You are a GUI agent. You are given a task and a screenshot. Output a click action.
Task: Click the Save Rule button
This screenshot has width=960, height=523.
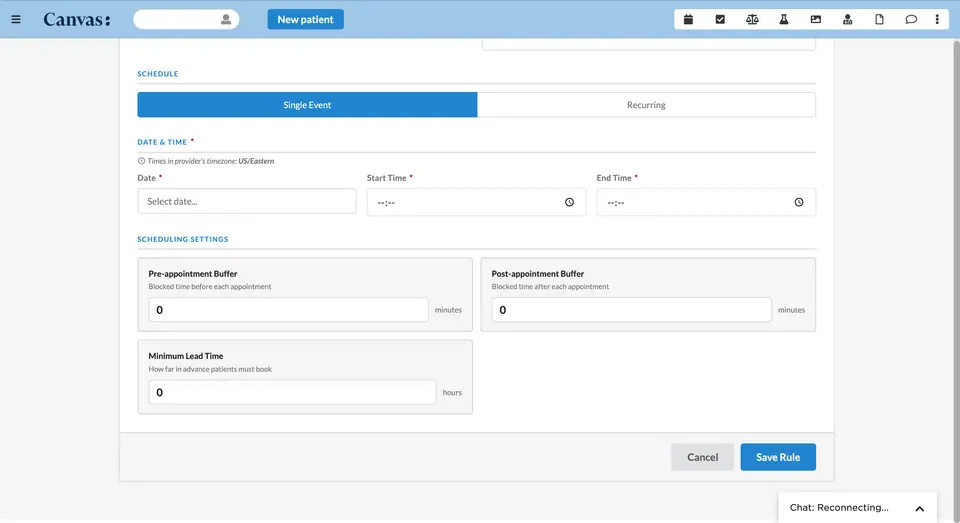tap(778, 457)
